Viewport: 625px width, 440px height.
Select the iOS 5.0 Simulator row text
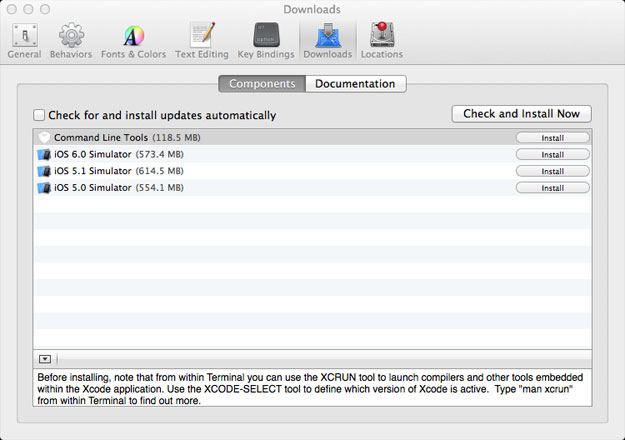pyautogui.click(x=119, y=188)
